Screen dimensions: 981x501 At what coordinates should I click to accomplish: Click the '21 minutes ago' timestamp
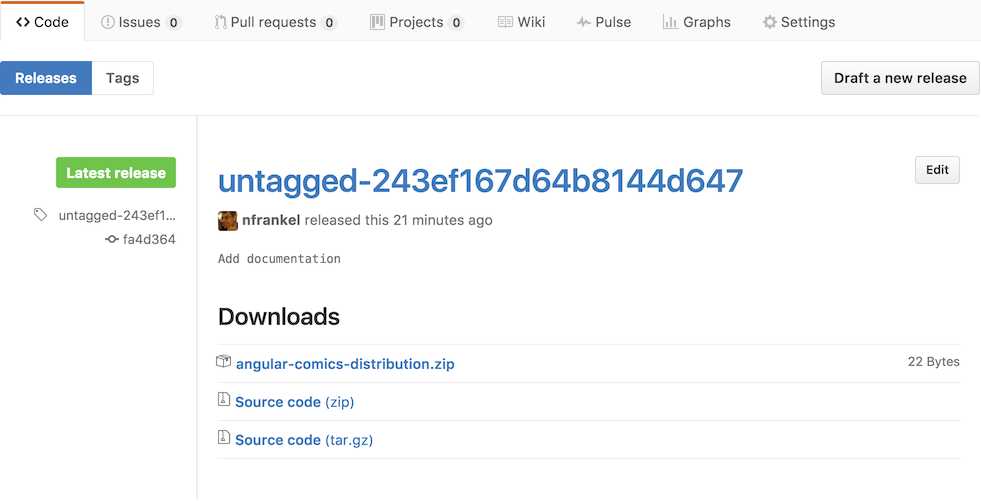pyautogui.click(x=442, y=220)
